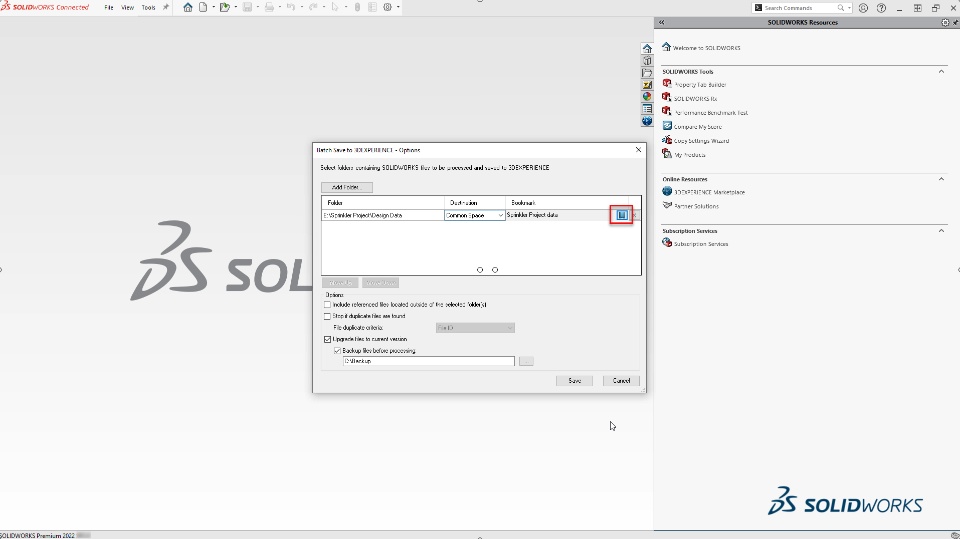Viewport: 960px width, 539px height.
Task: Click the status bar icon at bottom right
Action: click(x=955, y=535)
